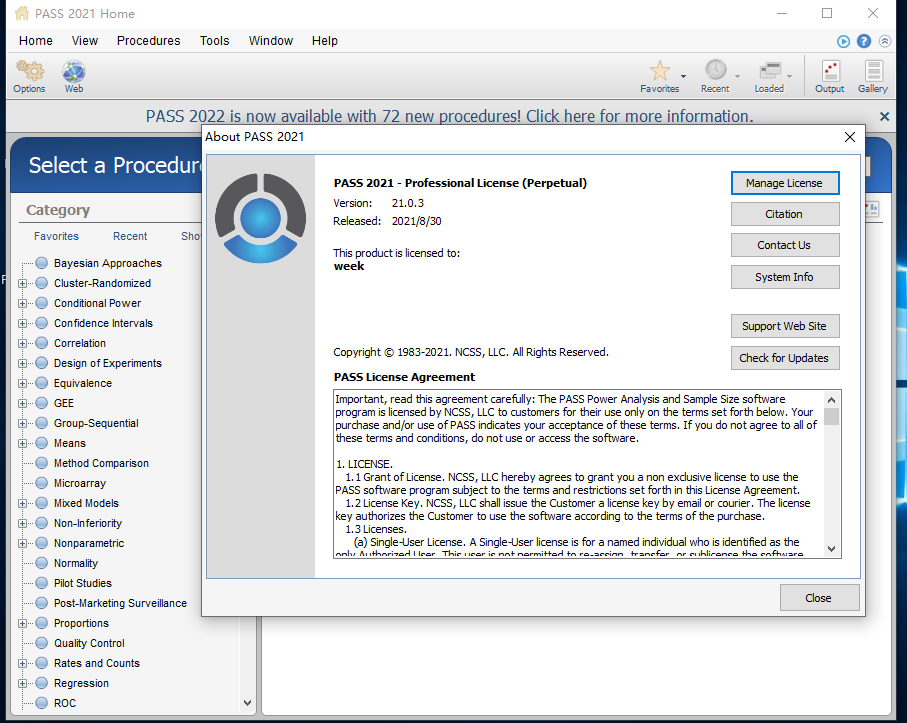Open the Help menu

coord(325,40)
